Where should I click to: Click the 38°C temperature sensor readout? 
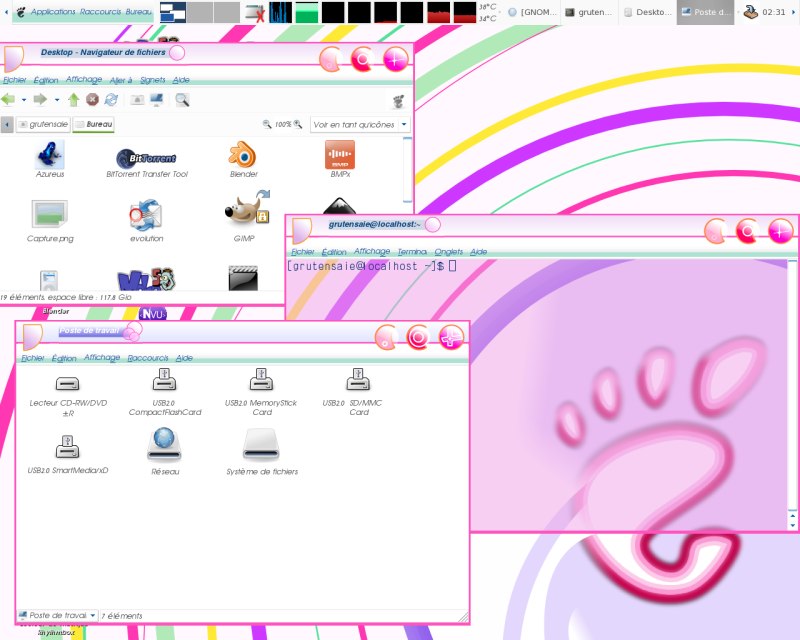point(487,7)
